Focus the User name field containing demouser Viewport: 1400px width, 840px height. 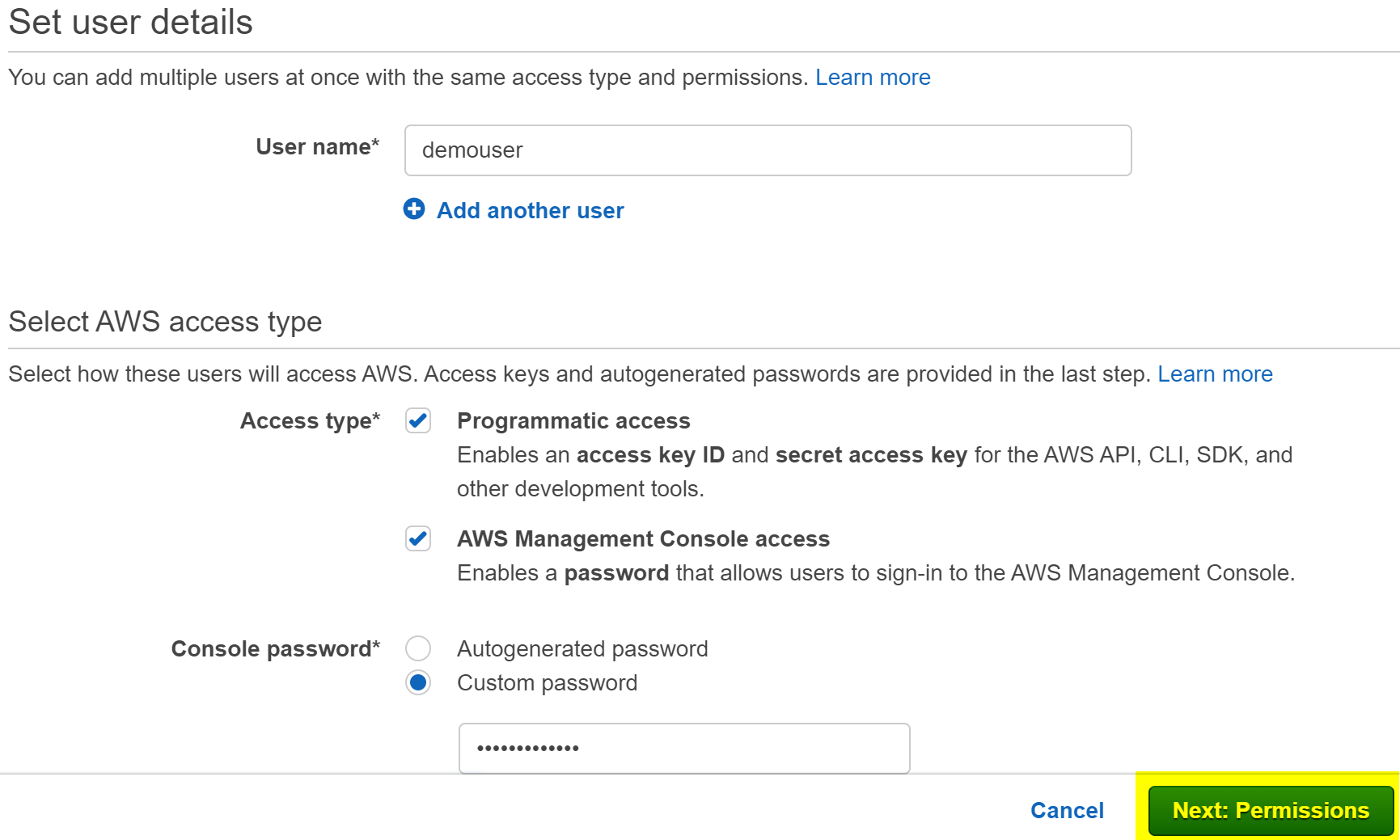[767, 150]
